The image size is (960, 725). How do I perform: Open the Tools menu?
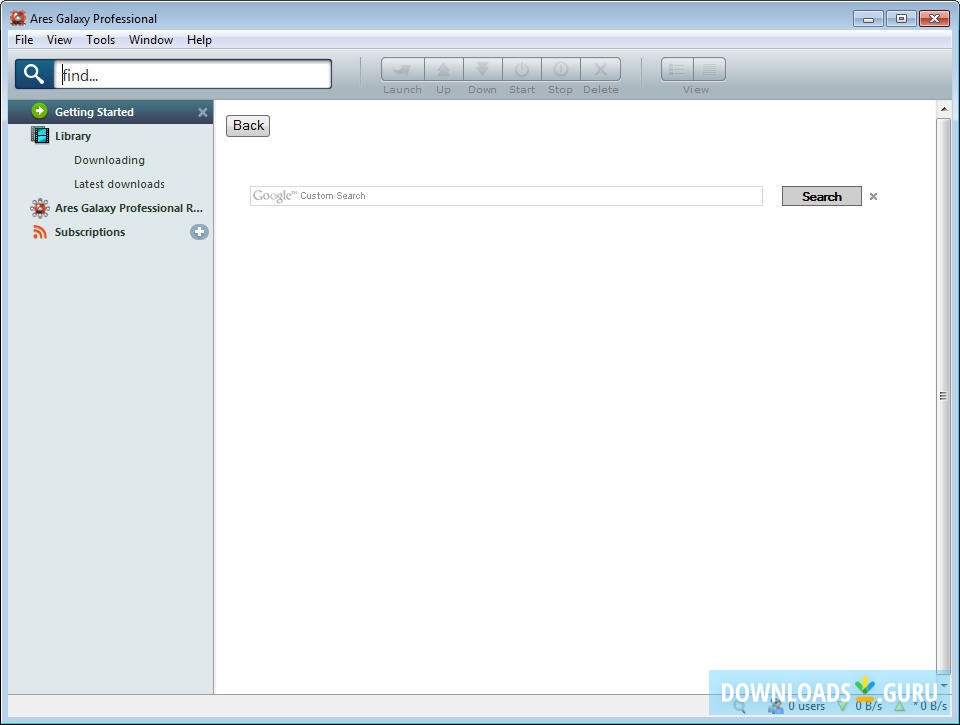(x=99, y=40)
